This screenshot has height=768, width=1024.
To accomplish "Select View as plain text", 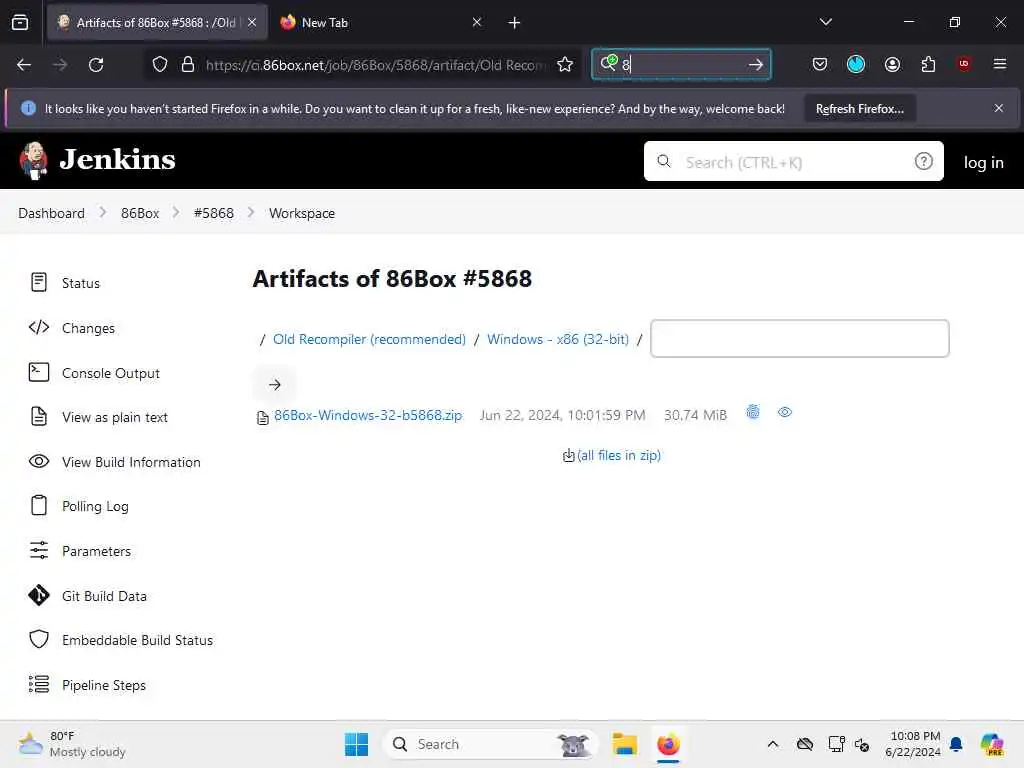I will pos(98,417).
